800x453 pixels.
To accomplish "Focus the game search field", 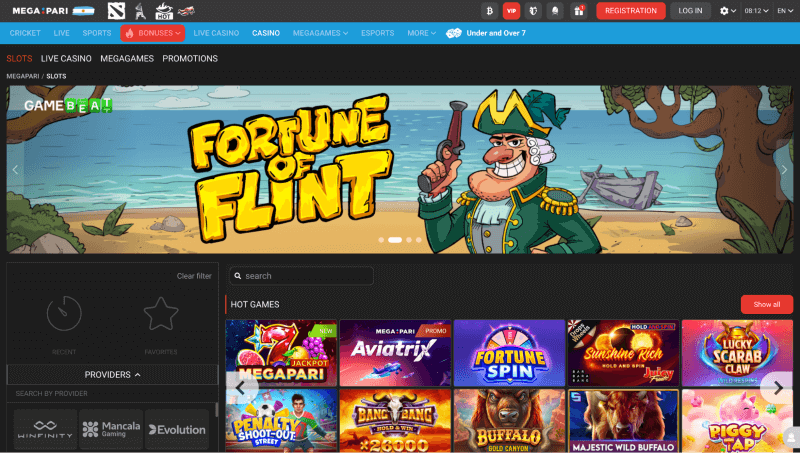I will pos(302,276).
